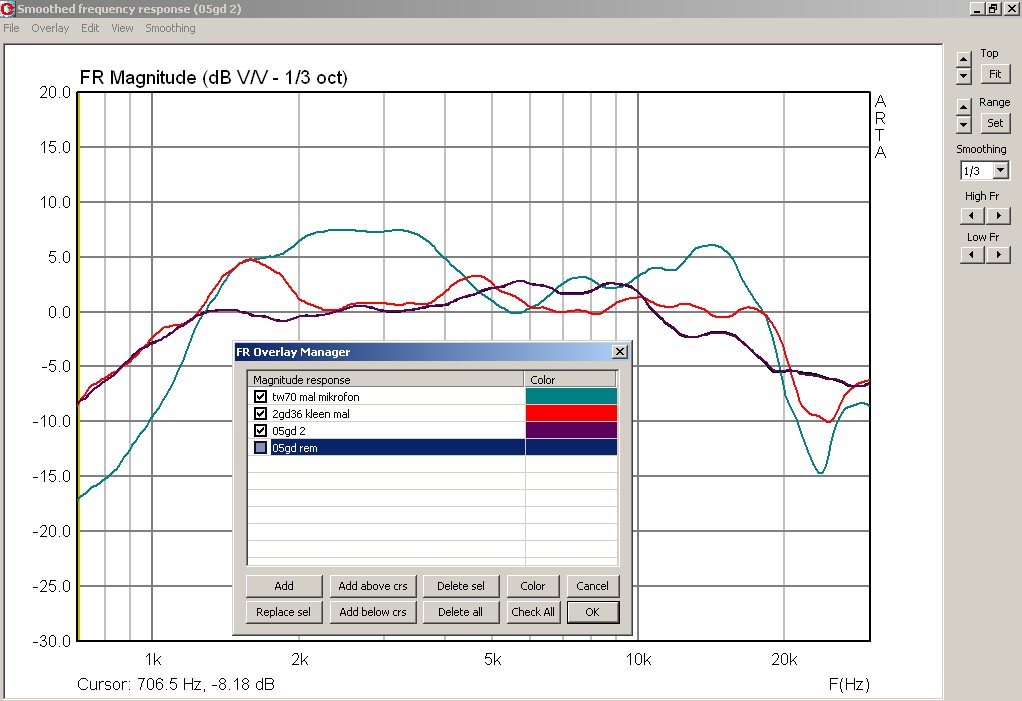Click the Low Fr right arrow
Image resolution: width=1022 pixels, height=701 pixels.
pos(999,255)
